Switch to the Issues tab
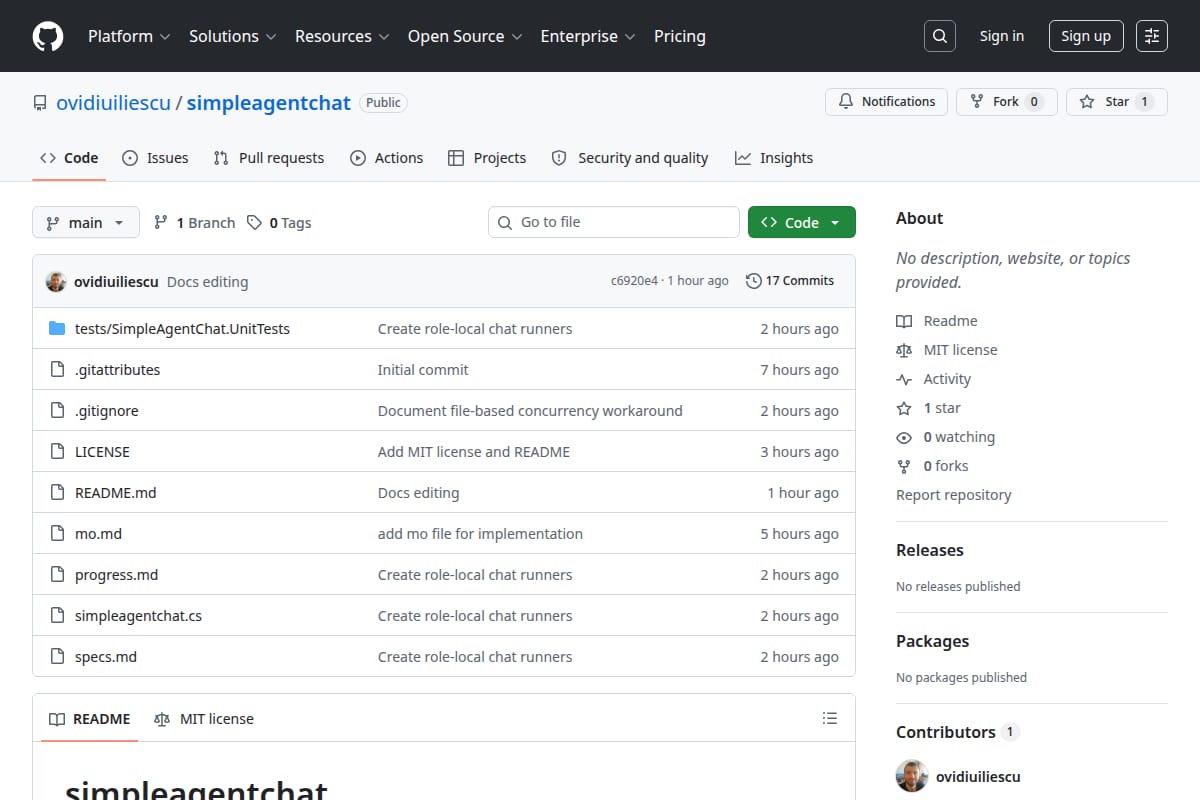Image resolution: width=1200 pixels, height=800 pixels. click(x=155, y=158)
